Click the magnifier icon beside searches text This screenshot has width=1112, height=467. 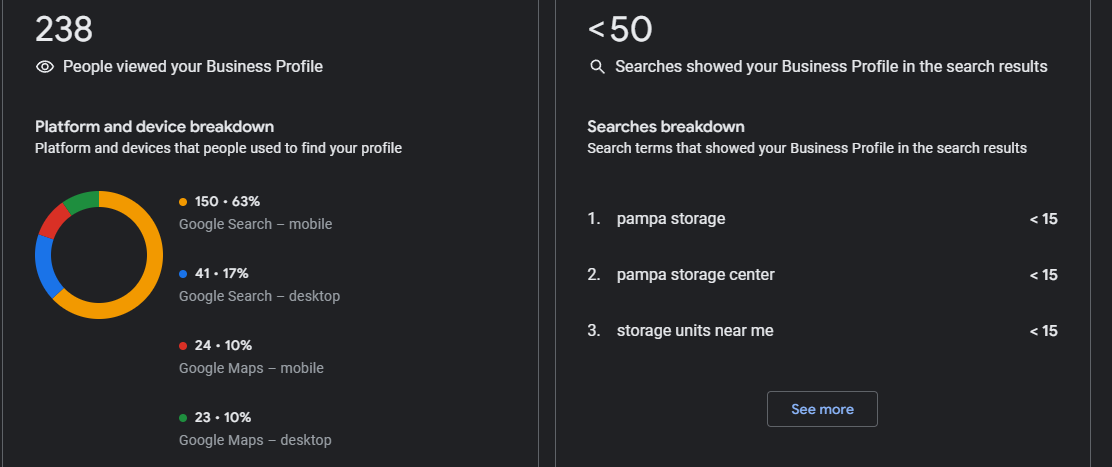pos(597,67)
